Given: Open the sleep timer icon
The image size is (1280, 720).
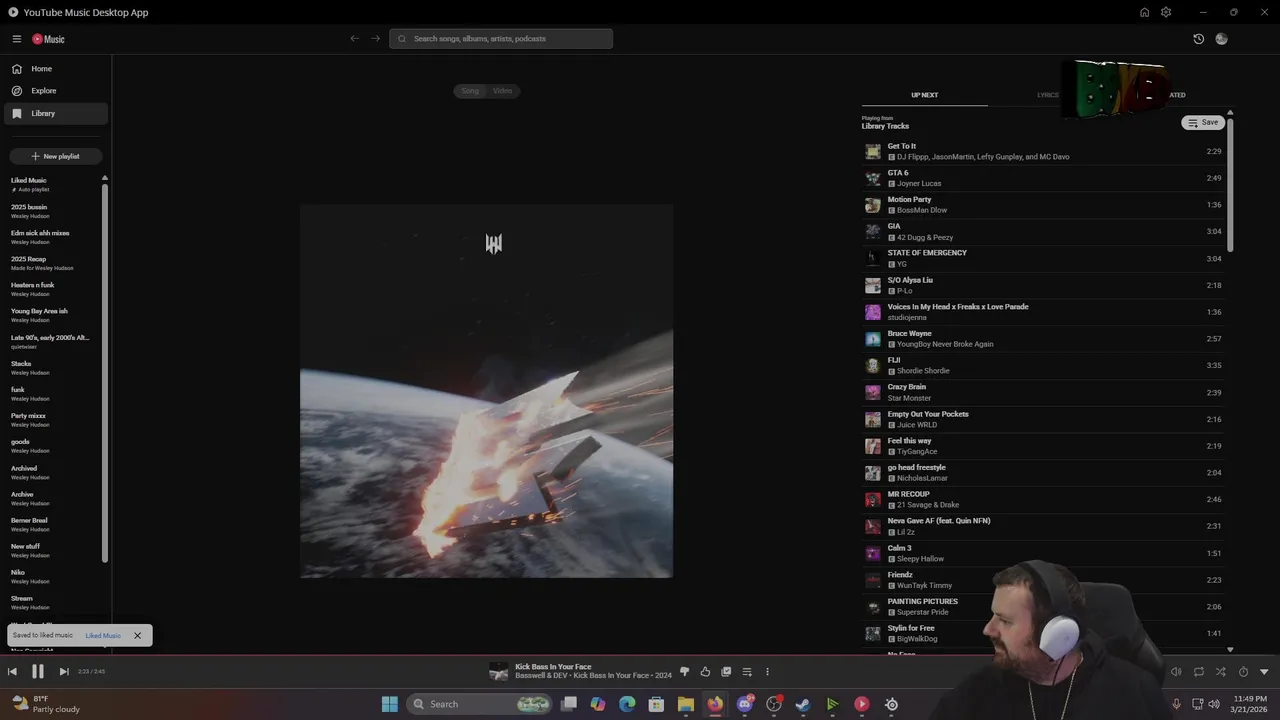Looking at the screenshot, I should tap(1243, 672).
